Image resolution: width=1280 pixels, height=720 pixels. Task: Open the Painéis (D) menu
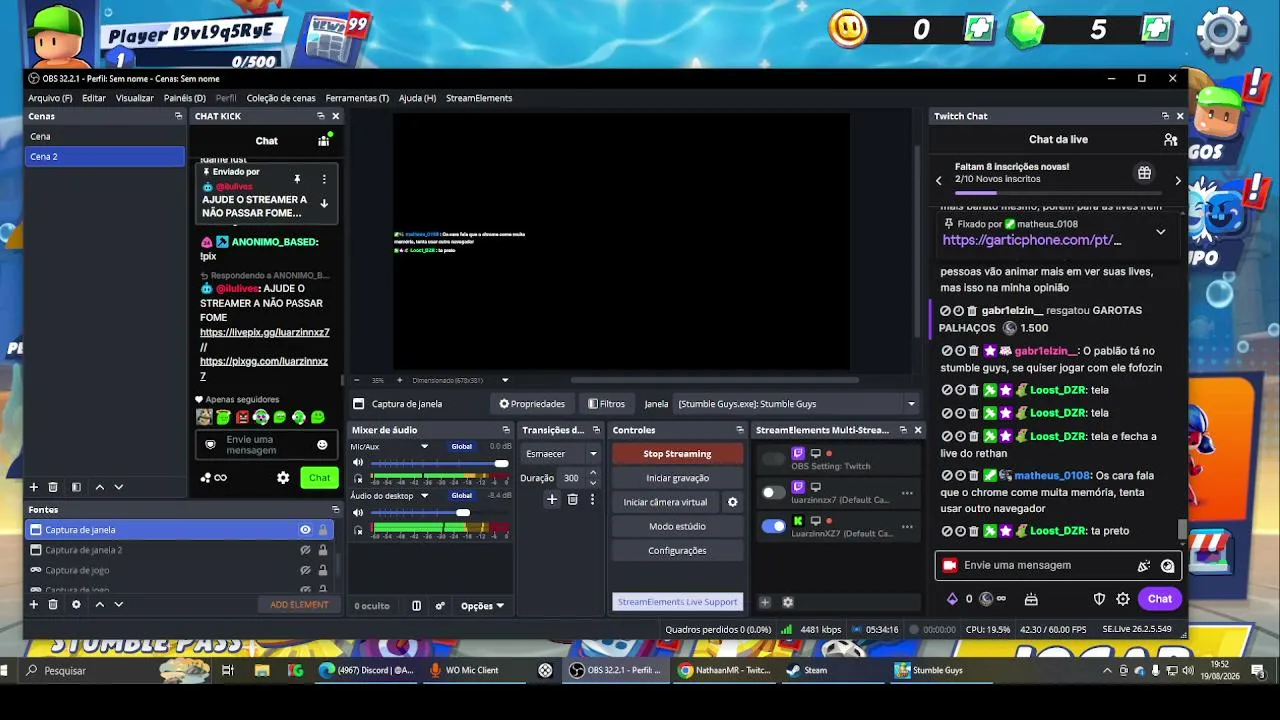pos(185,98)
